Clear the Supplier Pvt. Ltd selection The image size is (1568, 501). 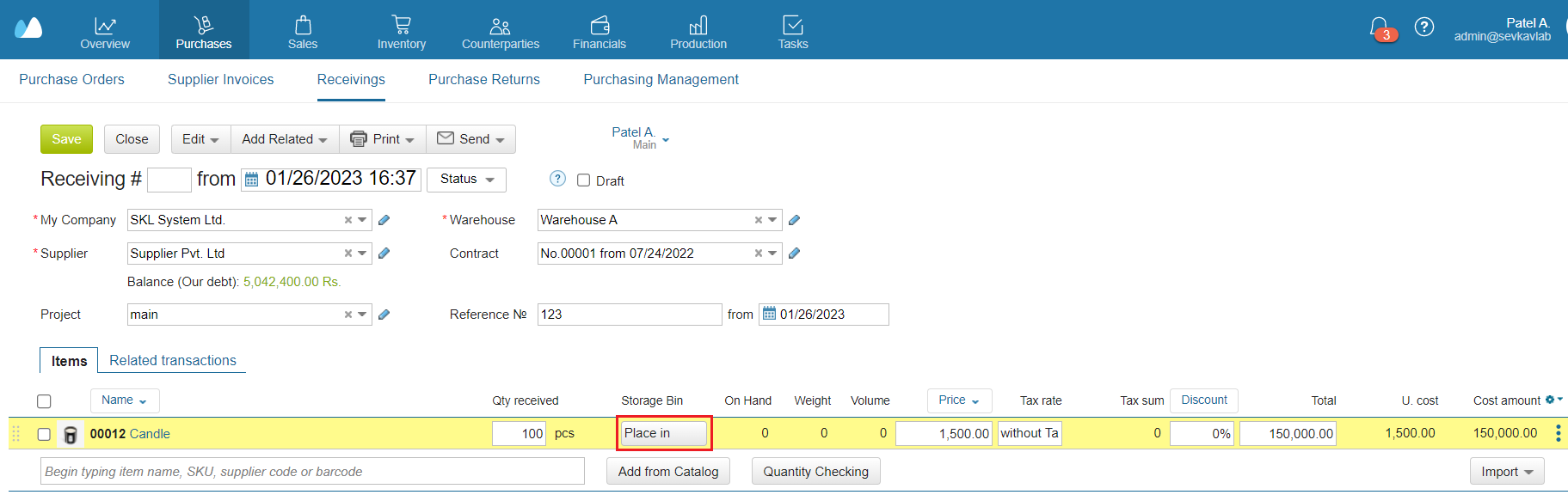click(x=348, y=254)
